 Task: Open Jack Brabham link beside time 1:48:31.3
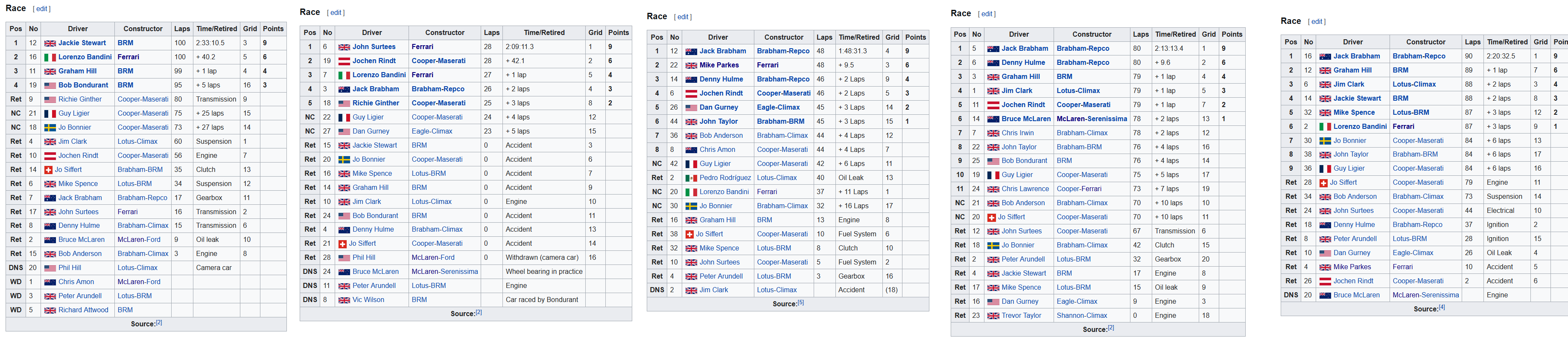click(722, 52)
